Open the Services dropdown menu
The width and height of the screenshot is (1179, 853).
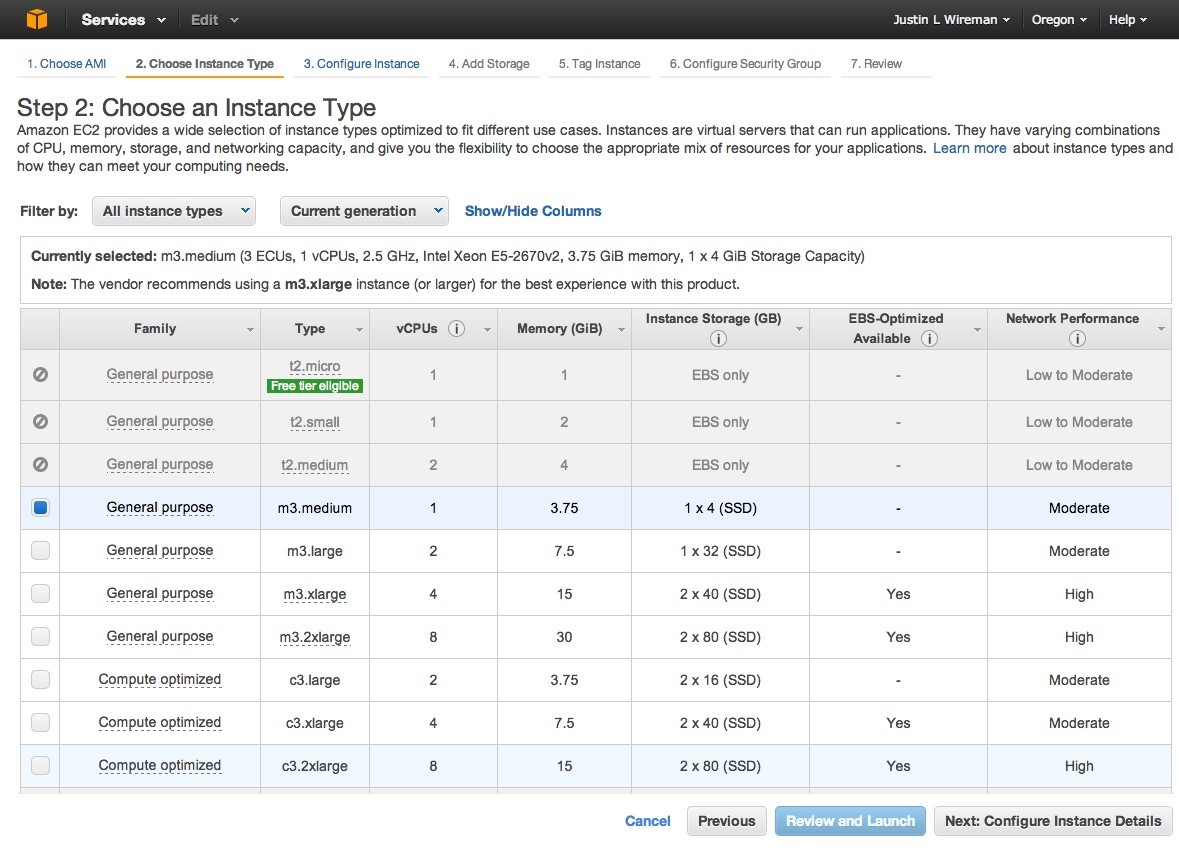click(x=123, y=20)
